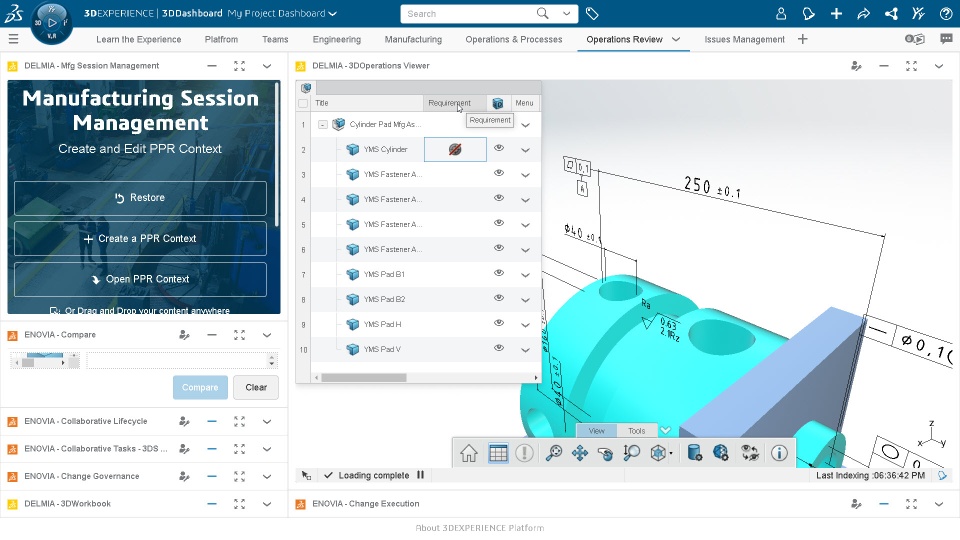The height and width of the screenshot is (540, 960).
Task: Open the compass play button
Action: tap(52, 23)
